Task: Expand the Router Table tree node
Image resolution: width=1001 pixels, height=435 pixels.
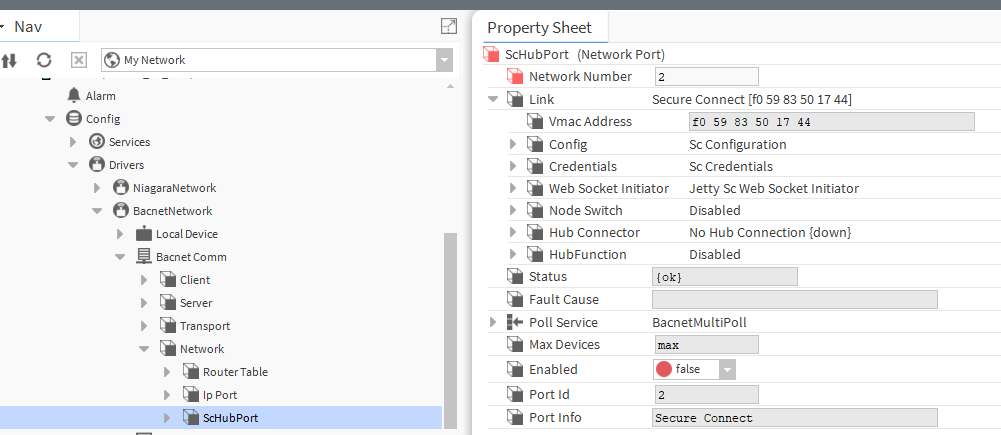Action: pyautogui.click(x=167, y=372)
